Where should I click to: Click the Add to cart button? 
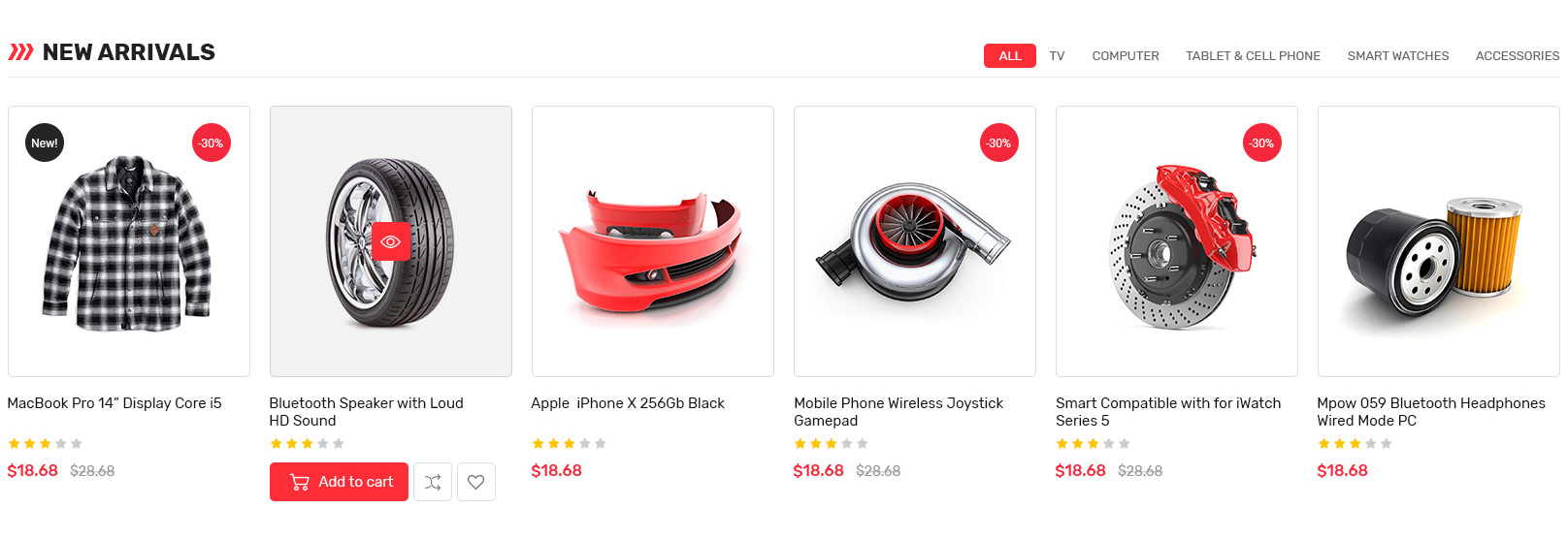[339, 482]
